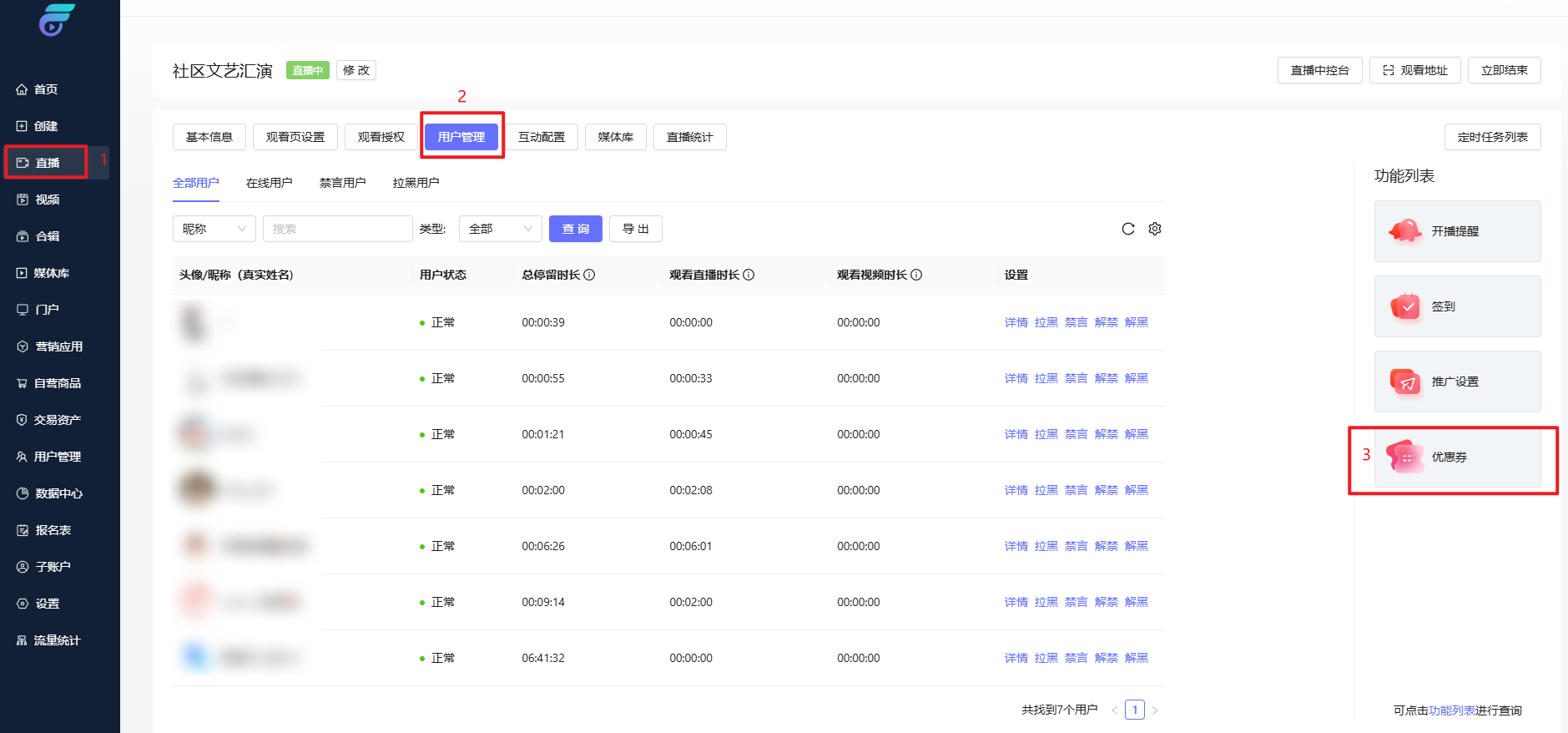Click the info icon beside 观看直播时长
The height and width of the screenshot is (733, 1568).
(x=749, y=275)
